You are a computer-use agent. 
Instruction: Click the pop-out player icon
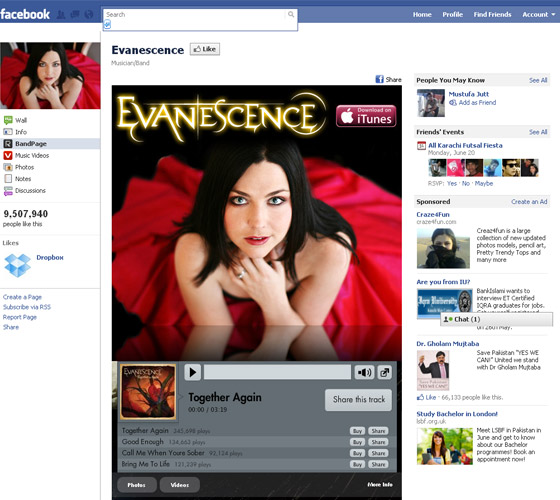(x=384, y=372)
